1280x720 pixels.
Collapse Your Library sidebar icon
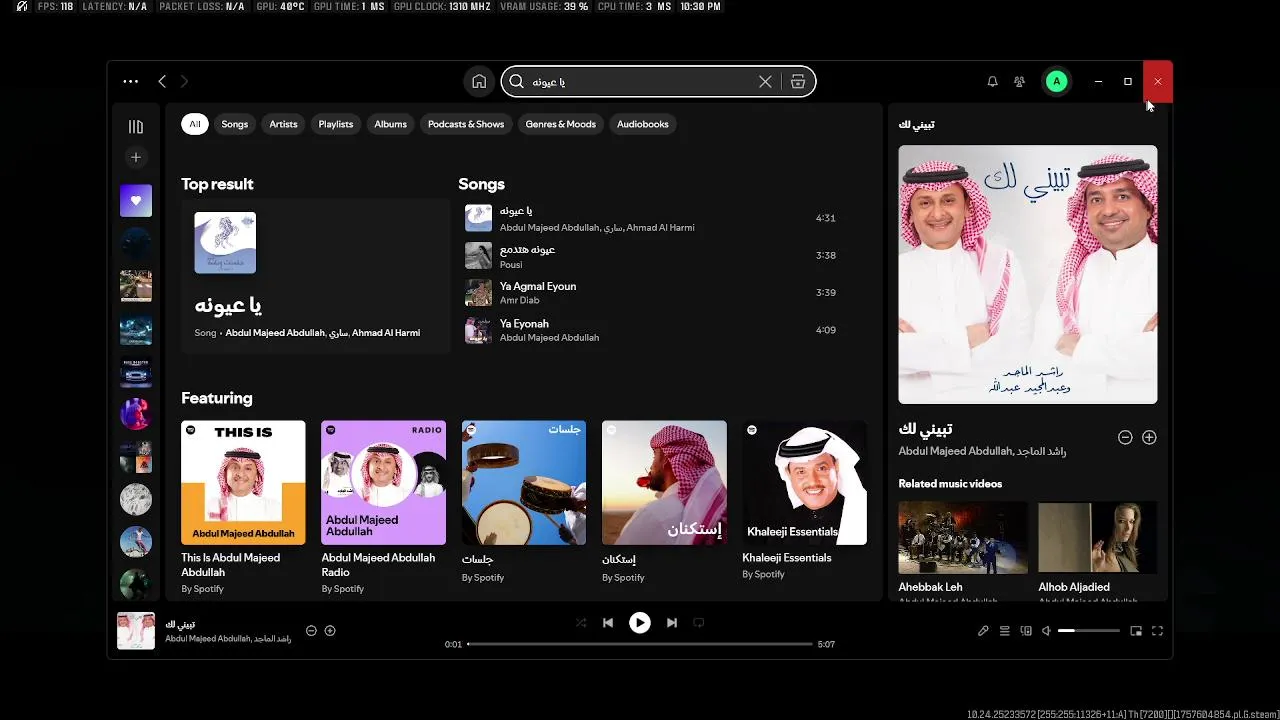pos(136,127)
